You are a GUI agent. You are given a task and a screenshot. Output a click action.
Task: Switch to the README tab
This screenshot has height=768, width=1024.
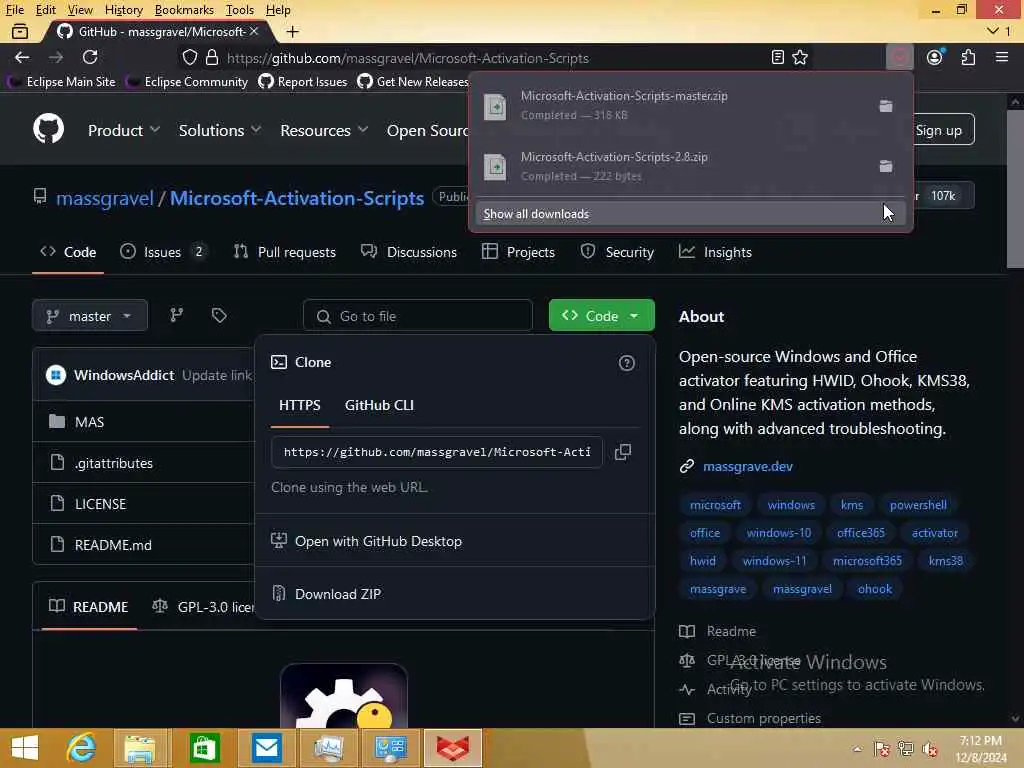coord(89,607)
